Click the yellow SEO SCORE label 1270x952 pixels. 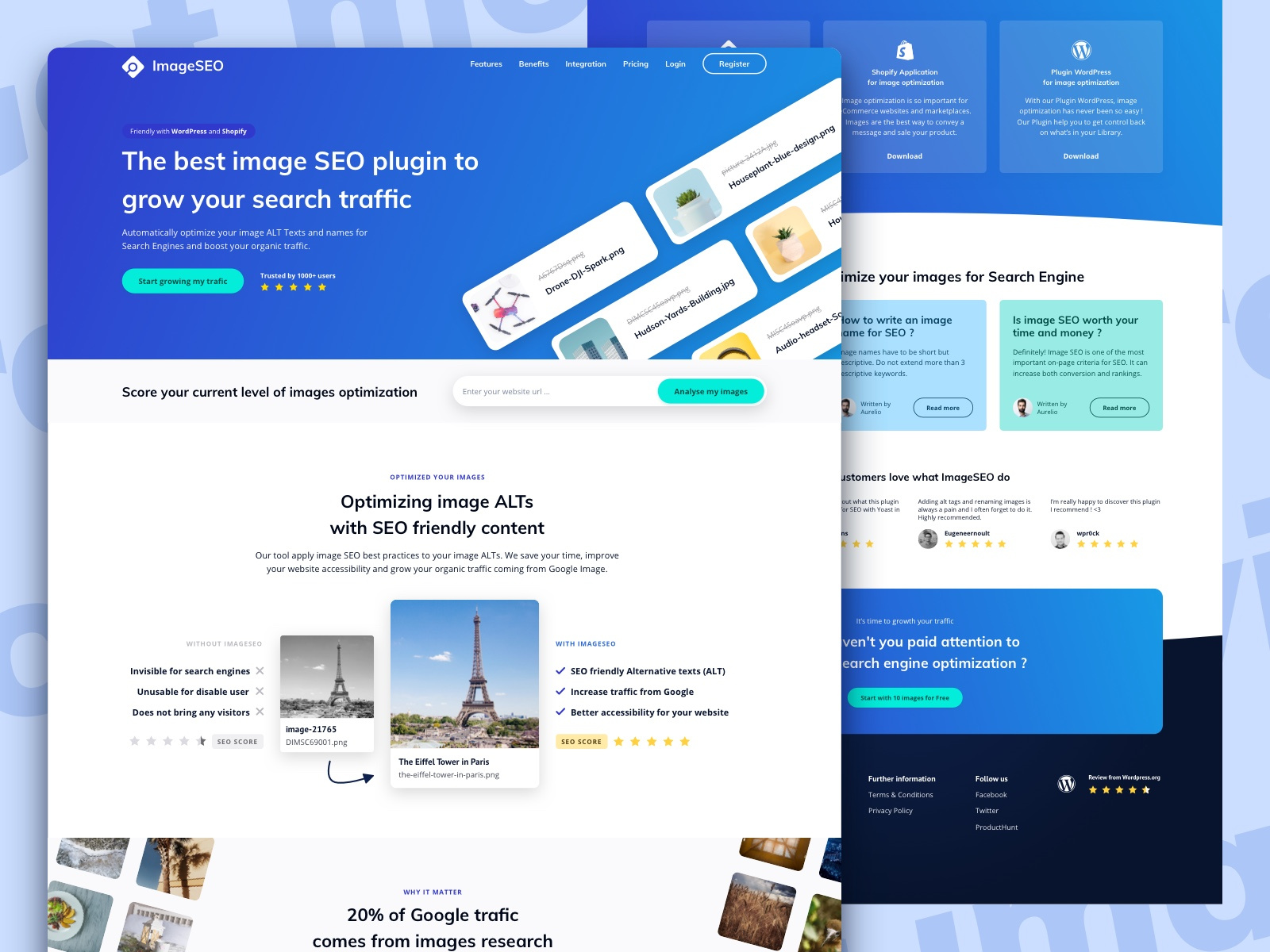pyautogui.click(x=581, y=742)
